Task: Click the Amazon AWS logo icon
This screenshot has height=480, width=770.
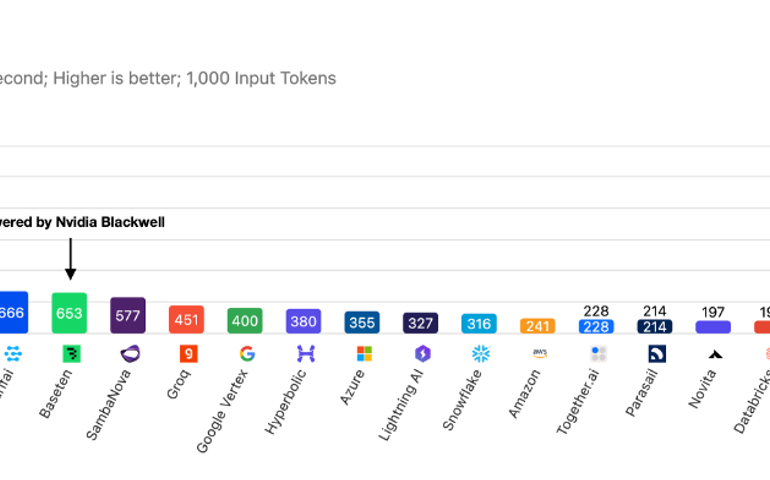Action: tap(539, 353)
